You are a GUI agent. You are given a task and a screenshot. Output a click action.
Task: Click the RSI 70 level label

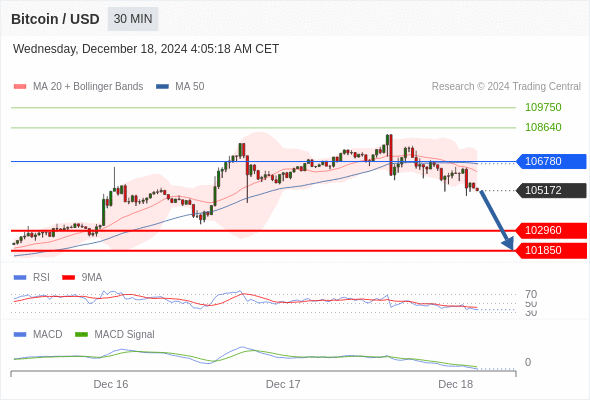(x=531, y=294)
